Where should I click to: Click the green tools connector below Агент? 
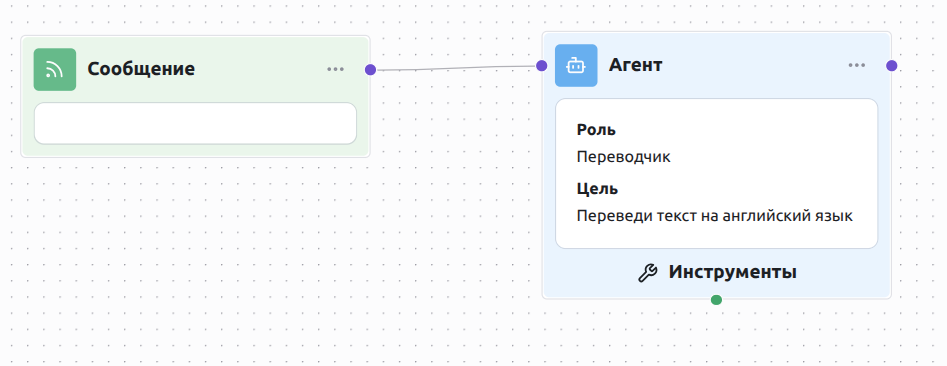tap(716, 300)
